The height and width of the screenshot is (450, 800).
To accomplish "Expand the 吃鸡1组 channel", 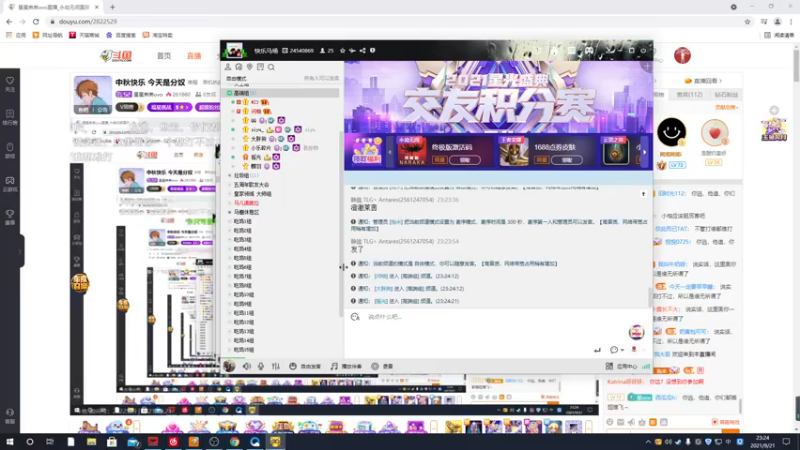I will tap(242, 221).
